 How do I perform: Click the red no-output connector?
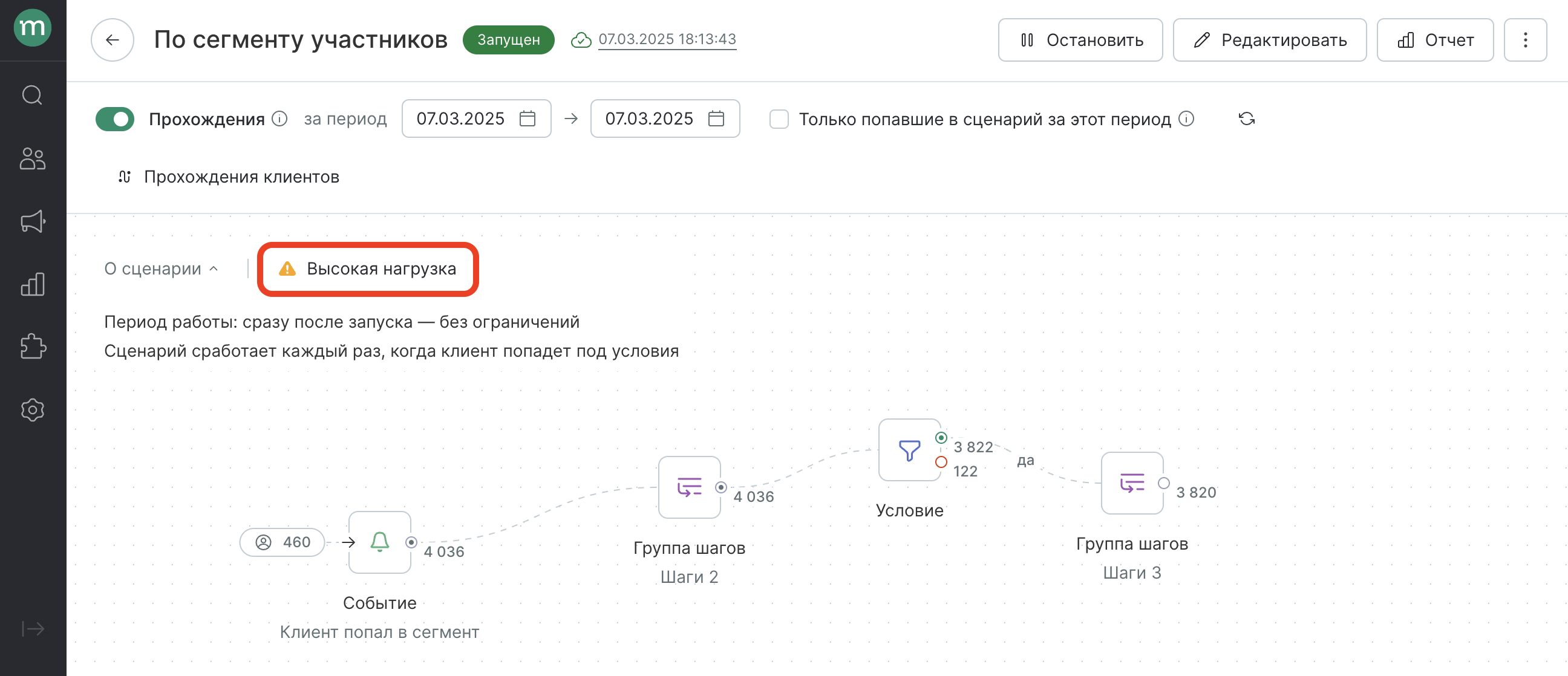(941, 463)
